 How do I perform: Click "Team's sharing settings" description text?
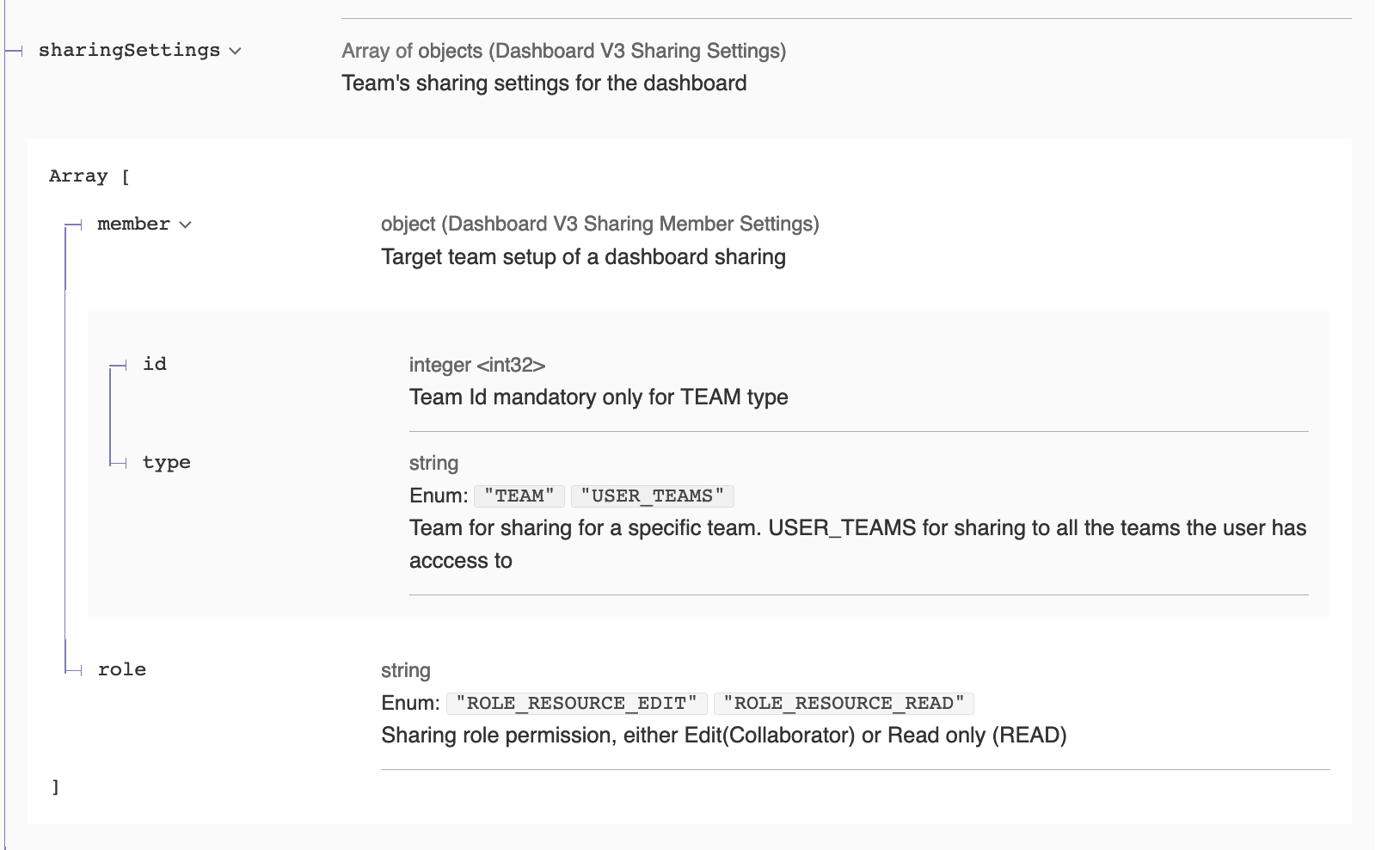click(x=543, y=83)
